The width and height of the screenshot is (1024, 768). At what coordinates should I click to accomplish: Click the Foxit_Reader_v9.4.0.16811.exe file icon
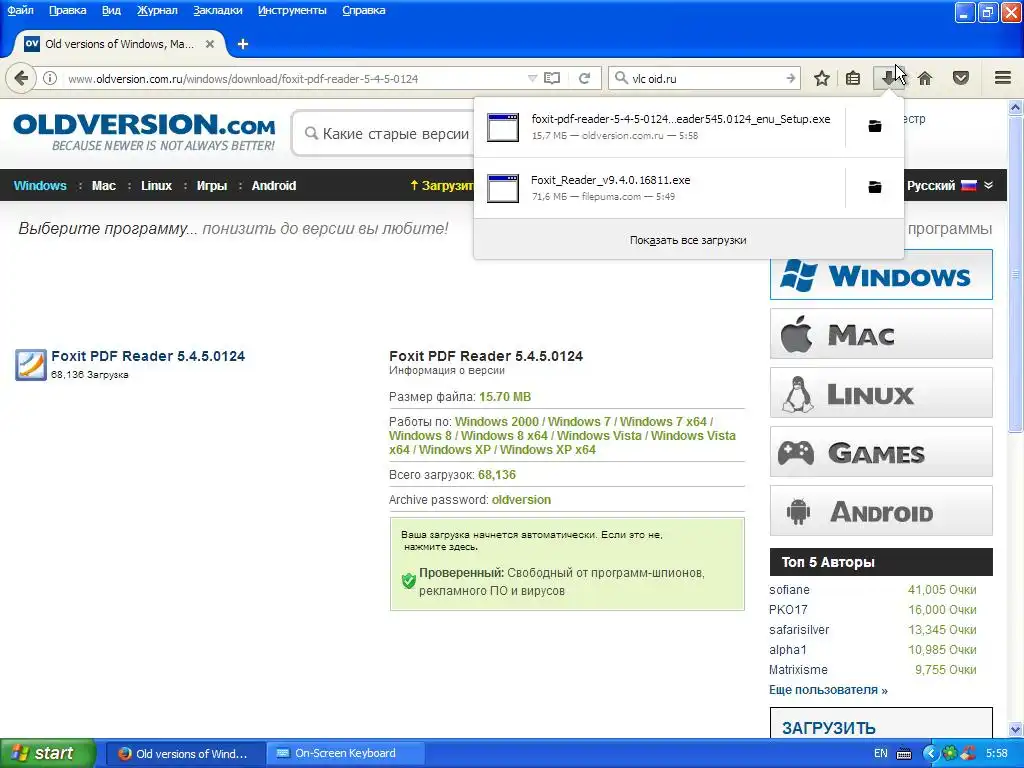point(503,188)
